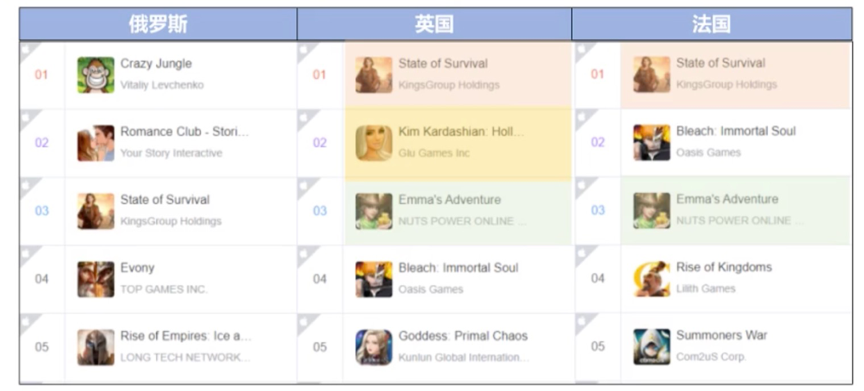The image size is (864, 391).
Task: Click the Lilith Games publisher name
Action: [x=706, y=289]
